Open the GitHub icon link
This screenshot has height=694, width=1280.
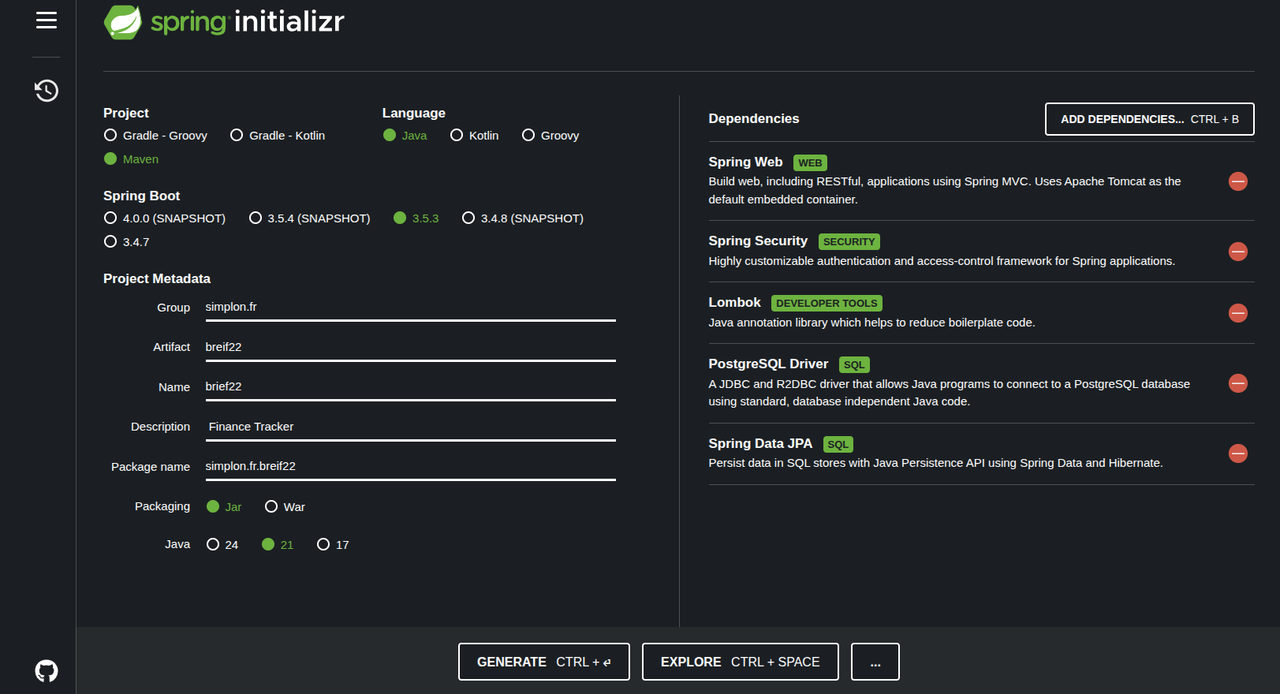pyautogui.click(x=46, y=670)
